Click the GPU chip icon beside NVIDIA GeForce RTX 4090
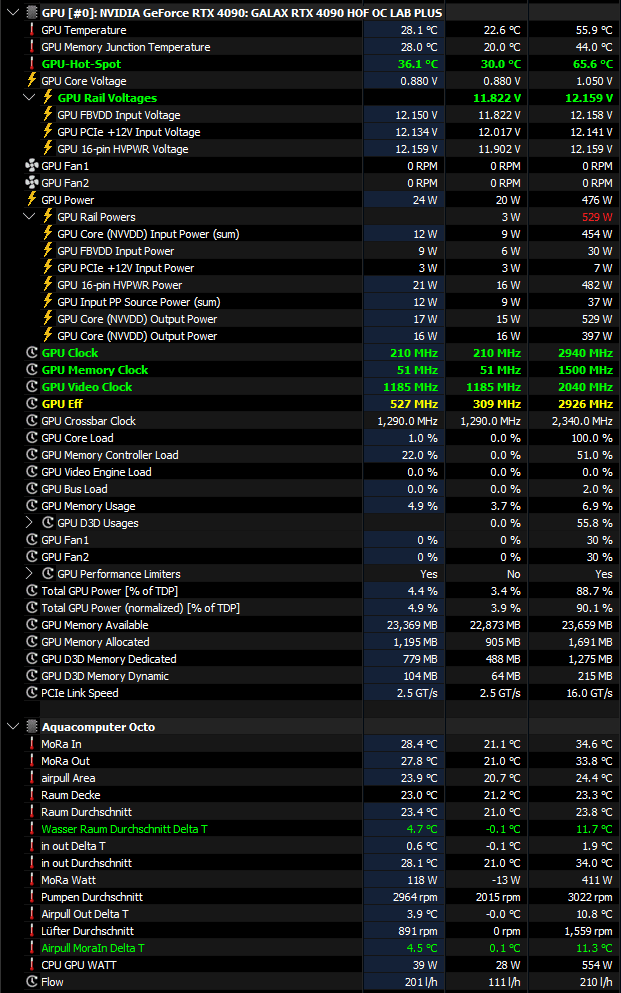This screenshot has width=621, height=993. click(x=32, y=13)
